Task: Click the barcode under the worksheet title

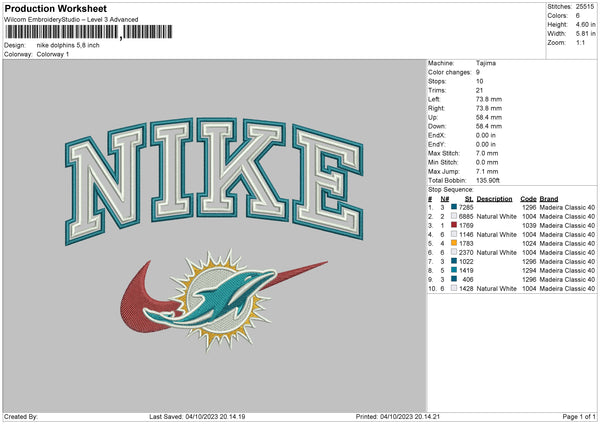Action: tap(88, 32)
